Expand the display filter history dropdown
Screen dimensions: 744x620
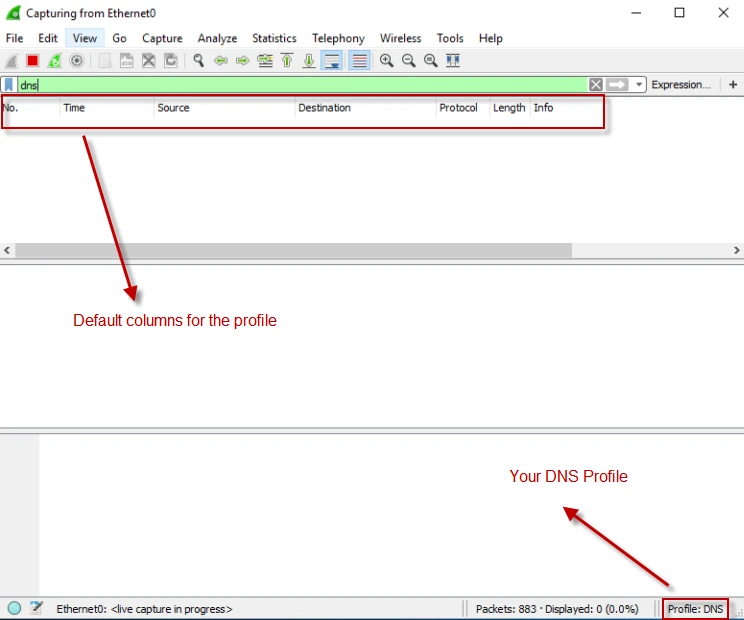coord(640,85)
